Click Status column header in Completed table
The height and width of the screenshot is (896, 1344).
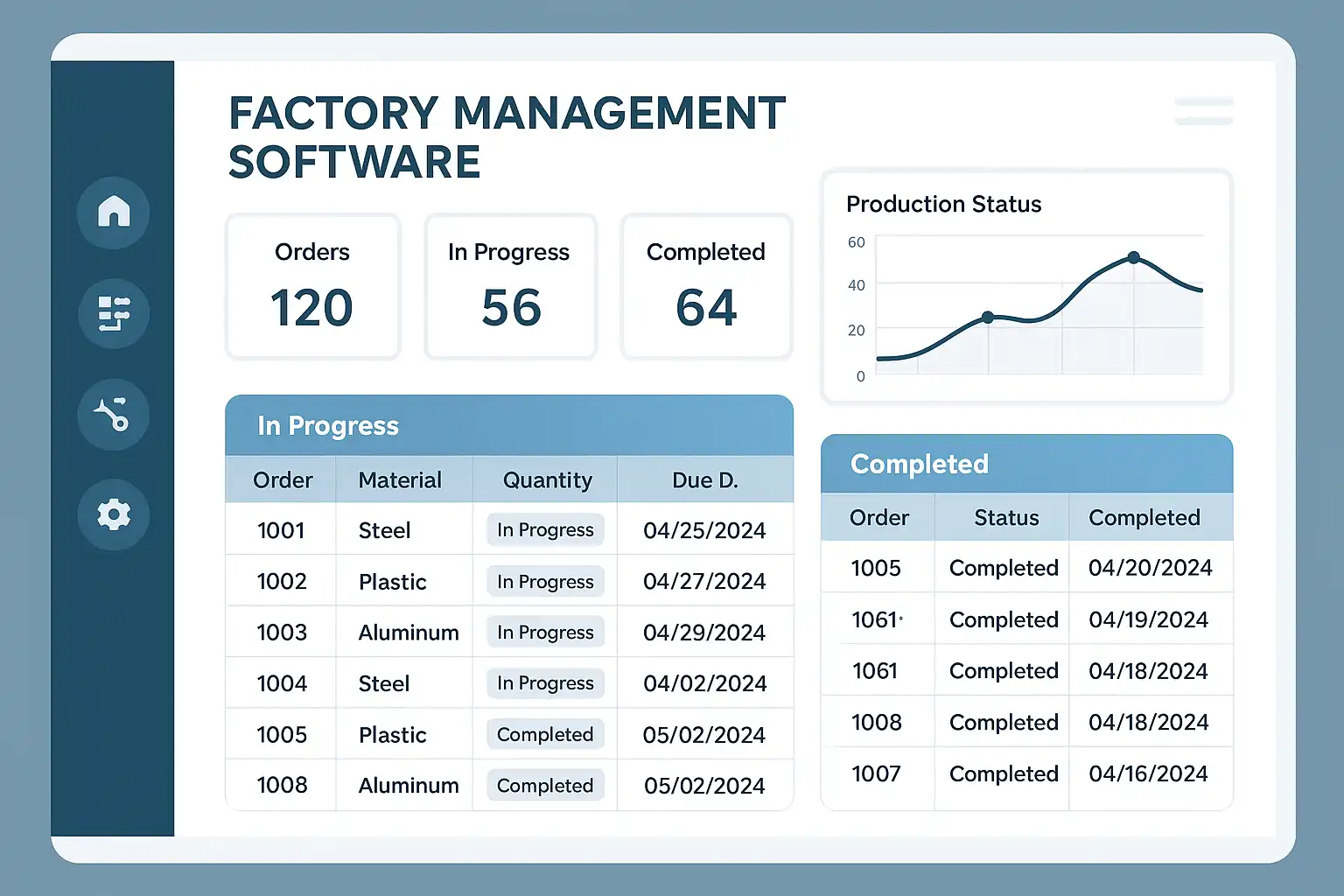pos(1006,518)
